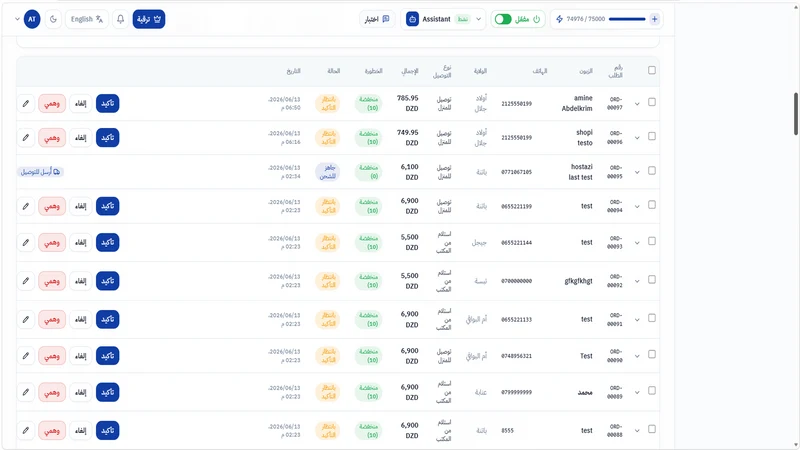This screenshot has height=450, width=800.
Task: Click risk badge منخفضة (0) for ORD-00095
Action: [x=368, y=172]
